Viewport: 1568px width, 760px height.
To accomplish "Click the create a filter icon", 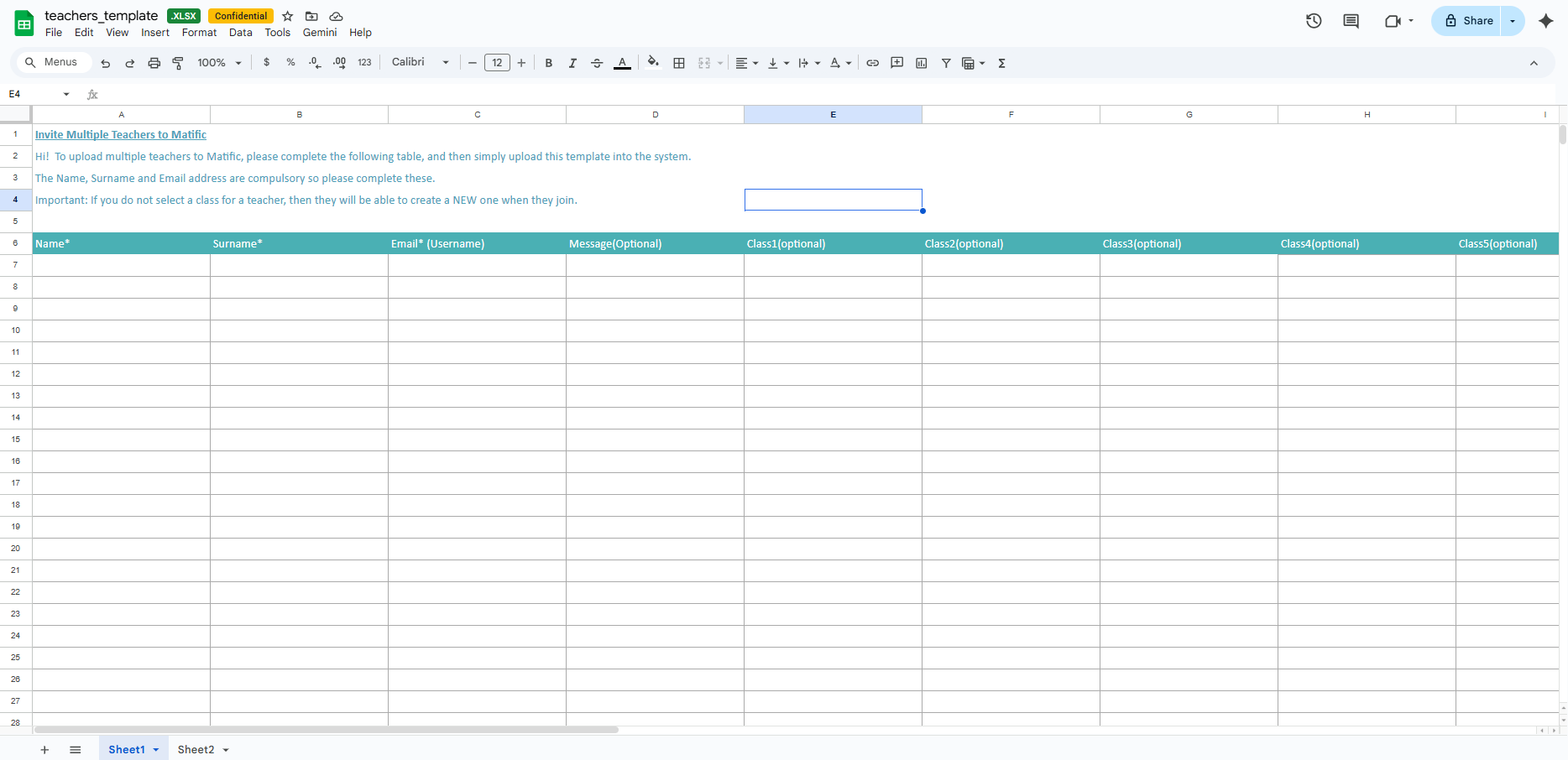I will click(946, 63).
